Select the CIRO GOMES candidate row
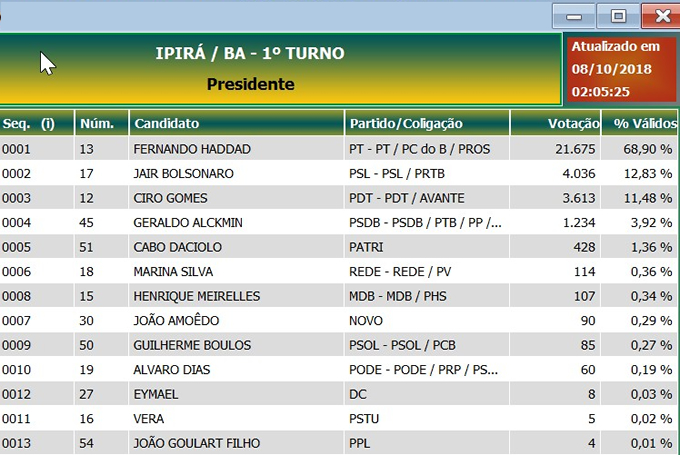This screenshot has height=455, width=680. point(339,198)
